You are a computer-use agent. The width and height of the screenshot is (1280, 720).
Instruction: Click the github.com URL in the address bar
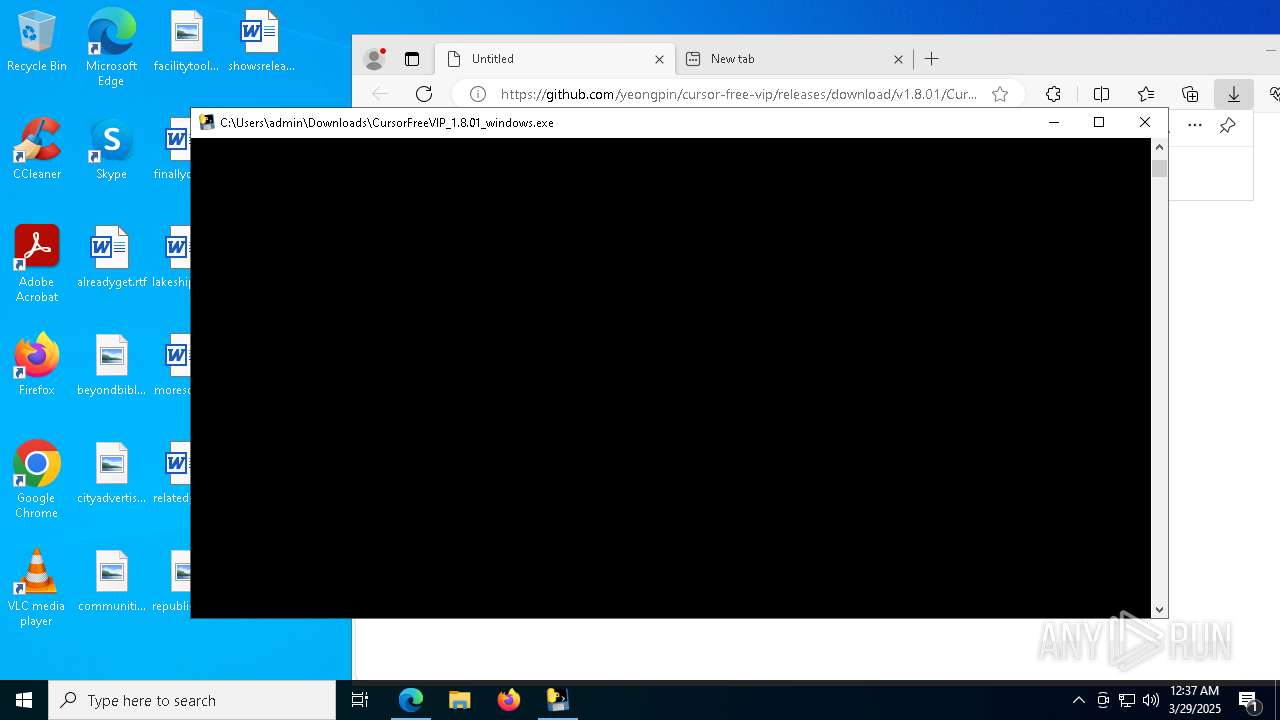coord(739,94)
